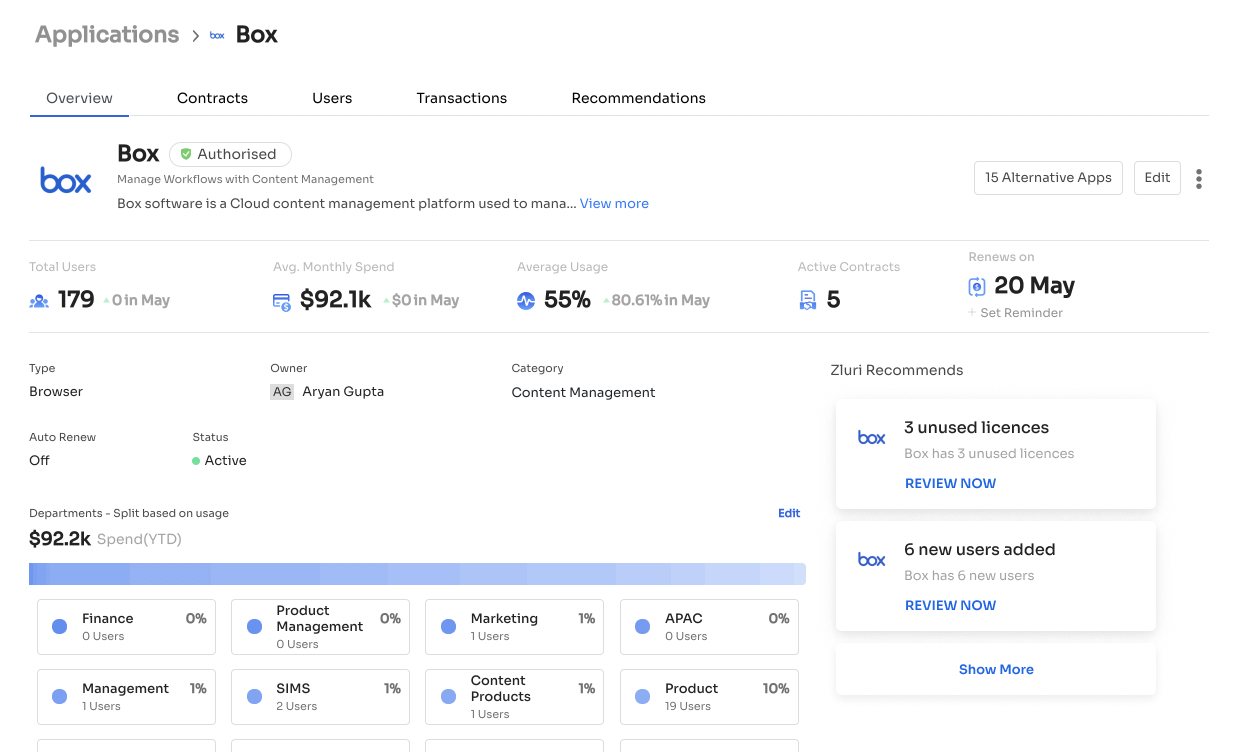Viewport: 1239px width, 752px height.
Task: Click the 19 Users text in Product card
Action: tap(688, 706)
